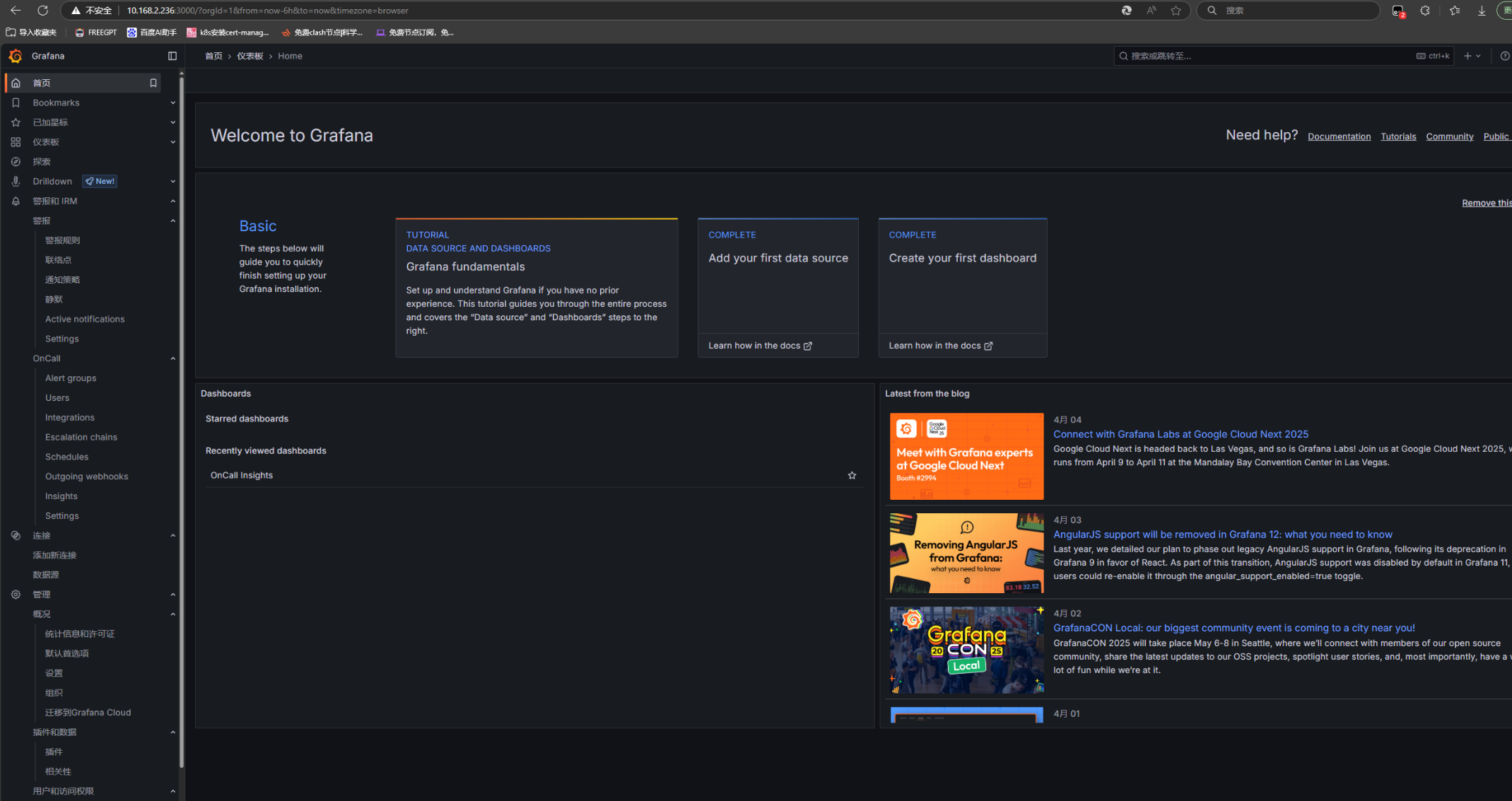
Task: Collapse the 用户和访问权限 section chevron
Action: 172,791
